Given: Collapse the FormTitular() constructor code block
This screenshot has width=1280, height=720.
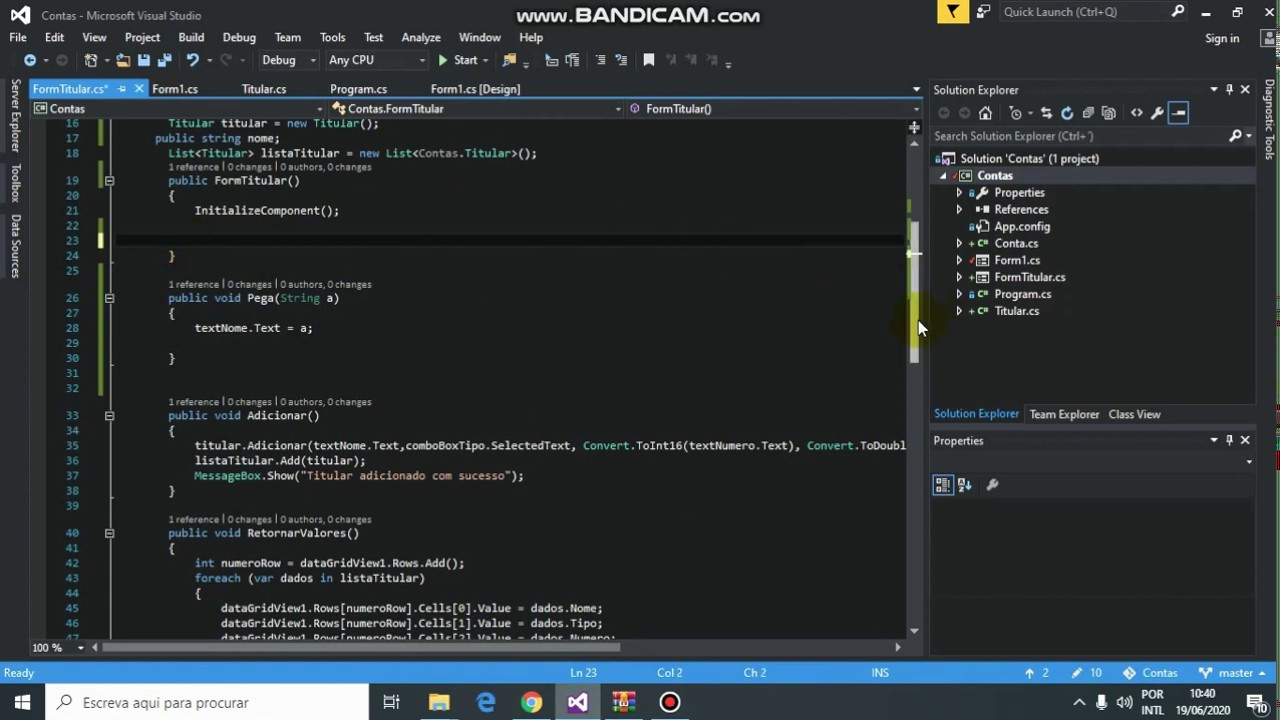Looking at the screenshot, I should point(109,181).
